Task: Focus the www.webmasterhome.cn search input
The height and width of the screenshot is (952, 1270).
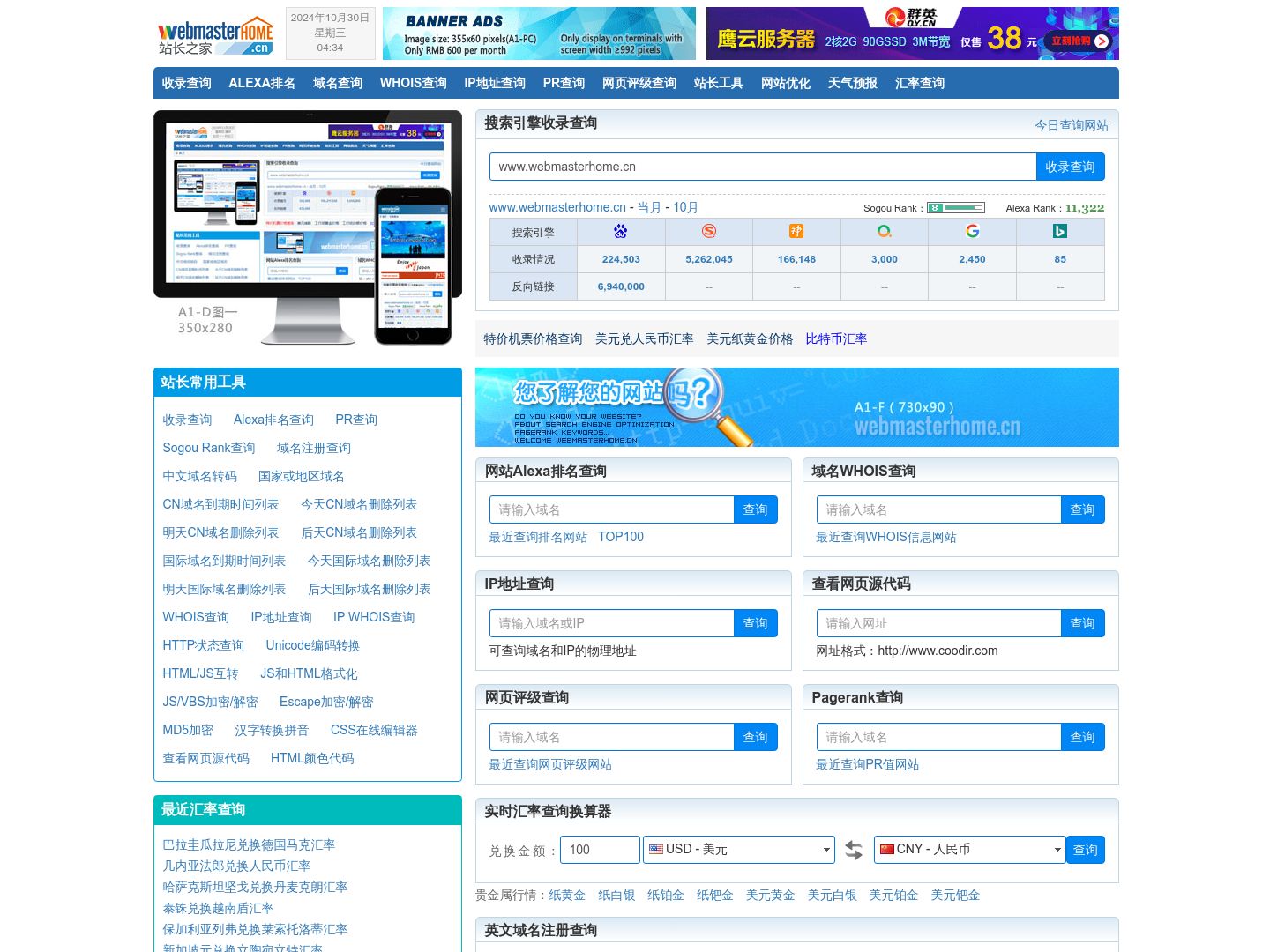Action: point(763,167)
